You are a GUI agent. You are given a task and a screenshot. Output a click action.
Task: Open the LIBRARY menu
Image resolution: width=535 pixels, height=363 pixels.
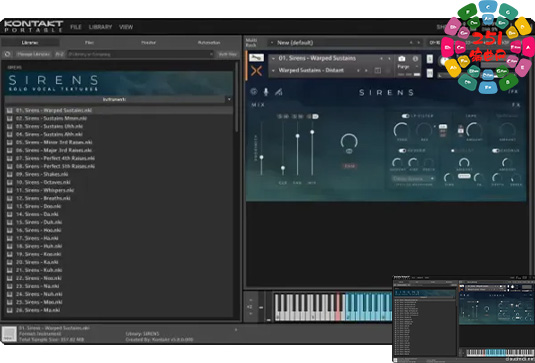click(100, 27)
